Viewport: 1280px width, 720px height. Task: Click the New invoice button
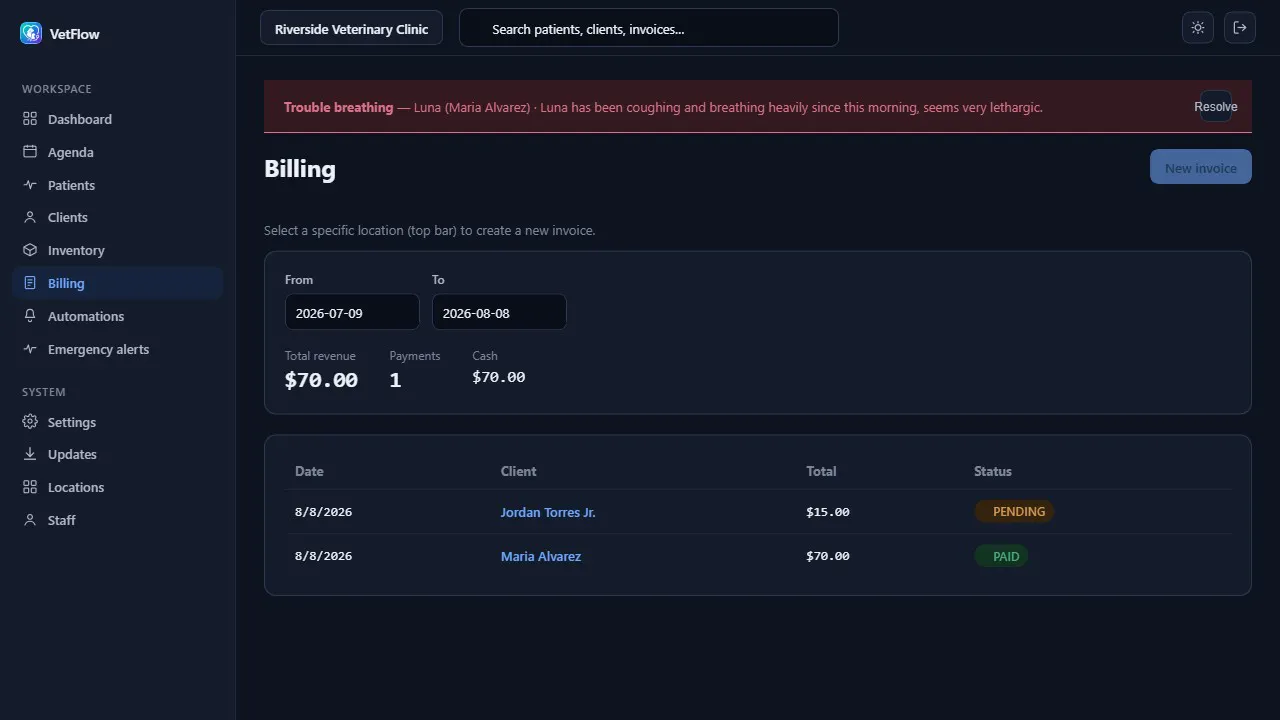[1200, 167]
